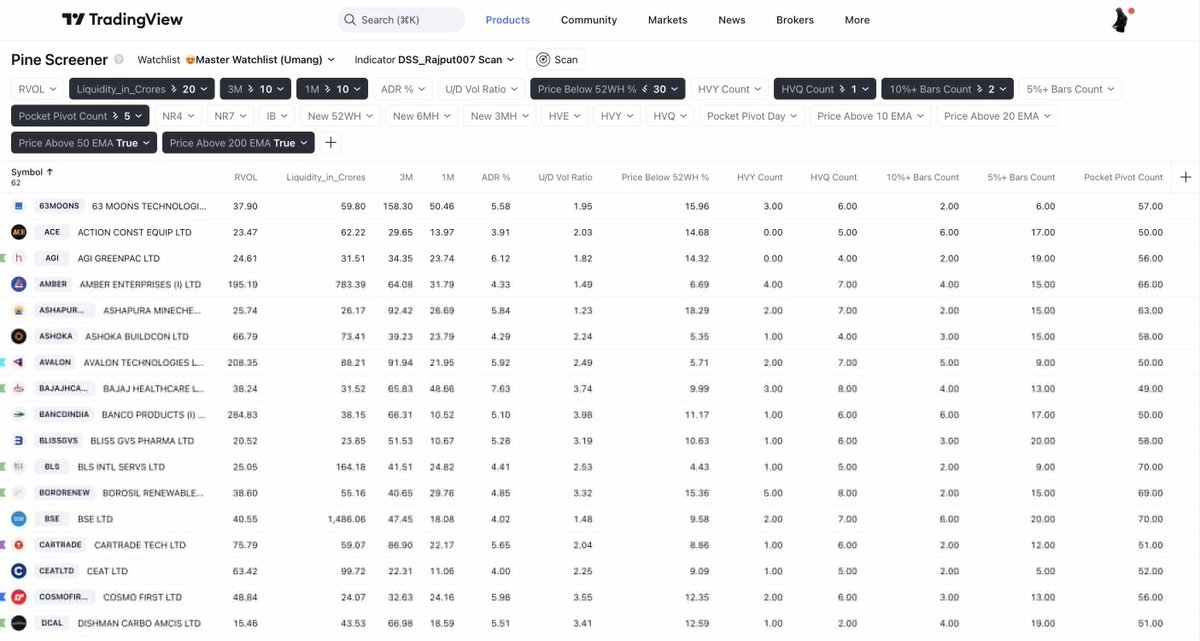
Task: Open the RVOL filter dropdown
Action: 38,89
